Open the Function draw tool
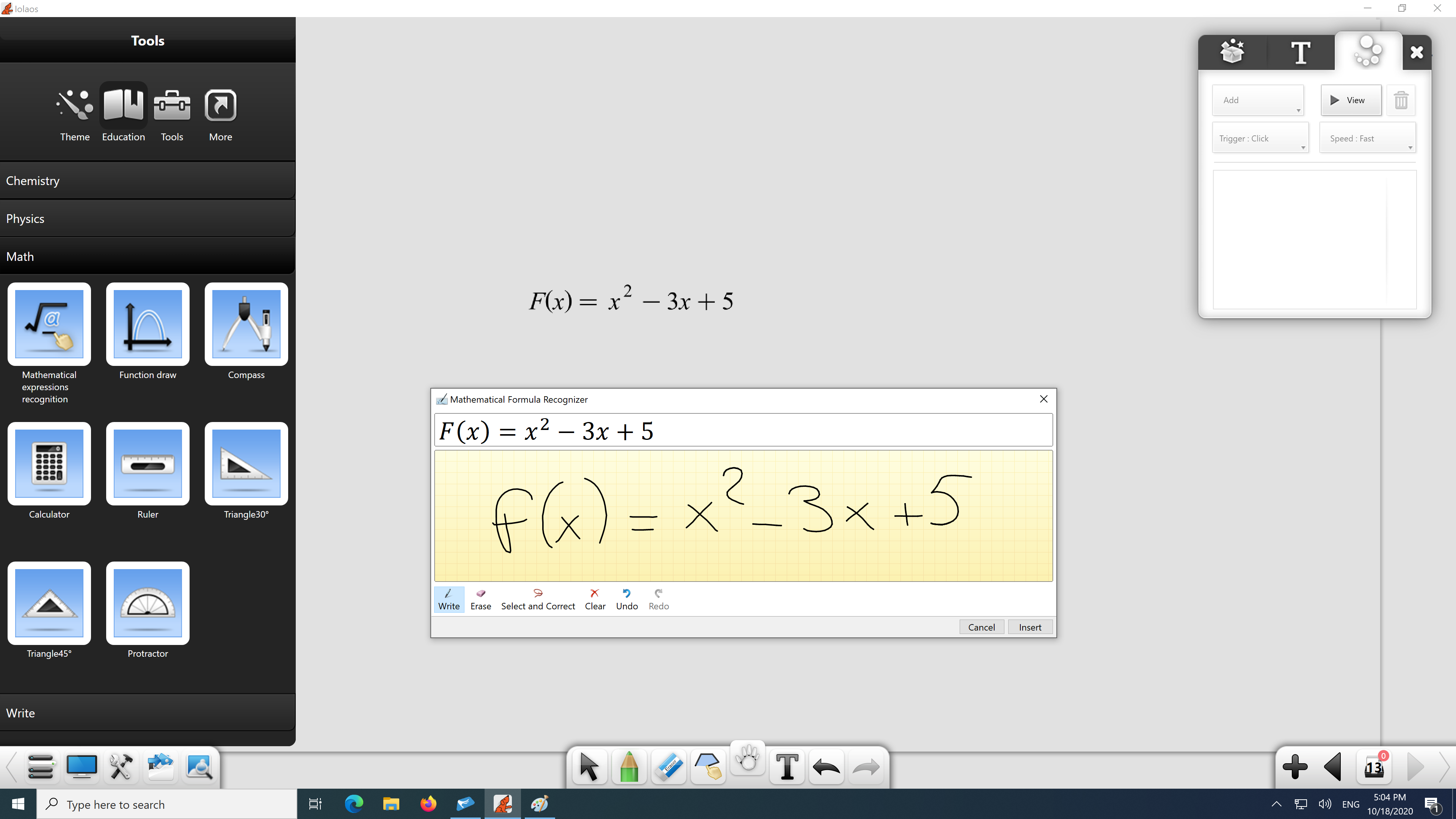Screen dimensions: 1456x819 (147, 325)
